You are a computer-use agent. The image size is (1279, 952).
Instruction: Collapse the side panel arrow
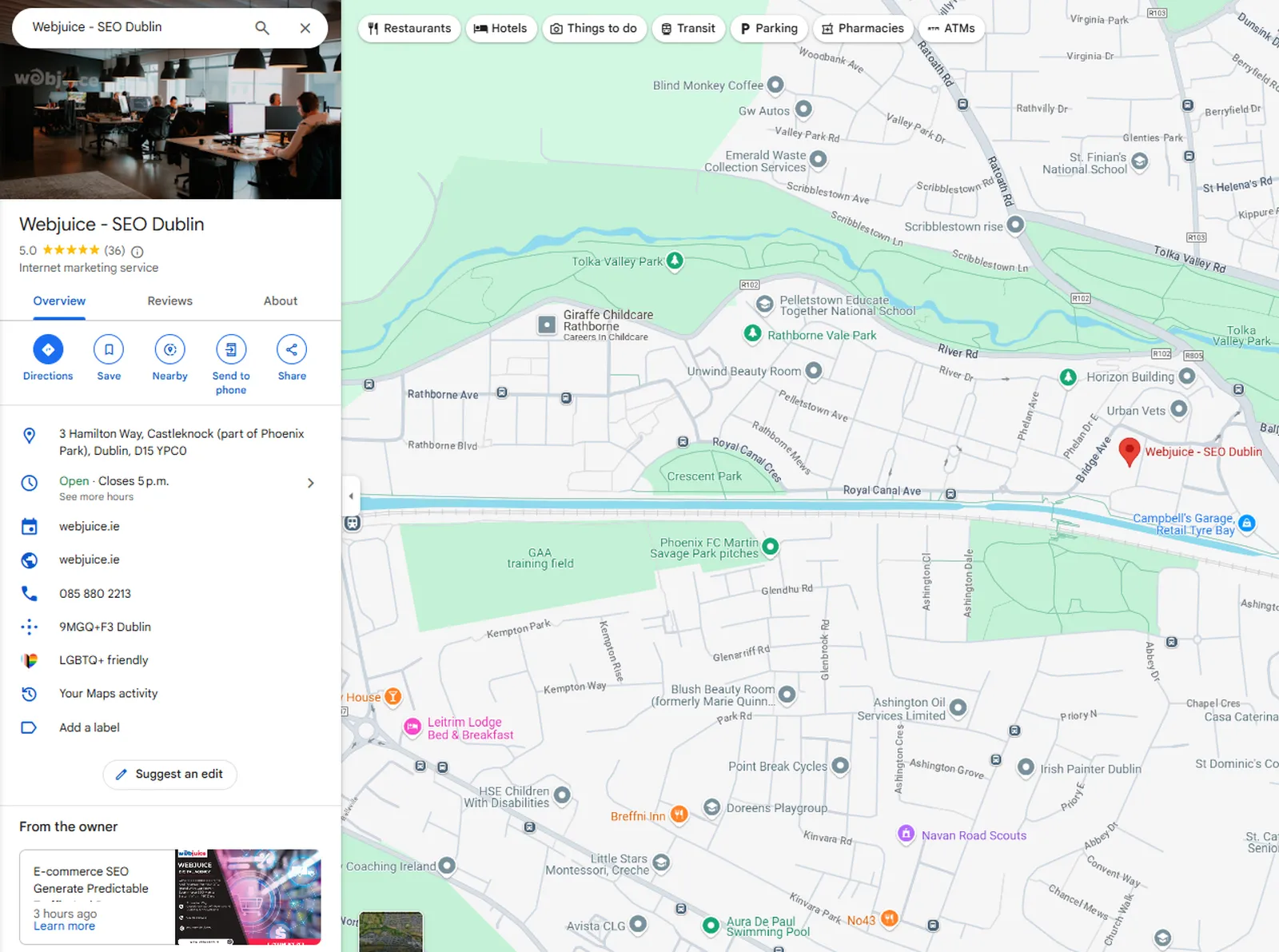pyautogui.click(x=351, y=496)
